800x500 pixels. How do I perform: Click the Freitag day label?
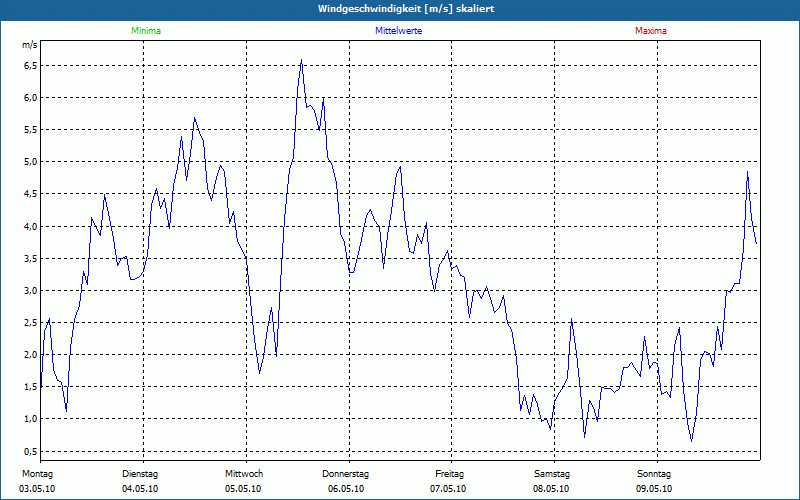click(x=449, y=474)
